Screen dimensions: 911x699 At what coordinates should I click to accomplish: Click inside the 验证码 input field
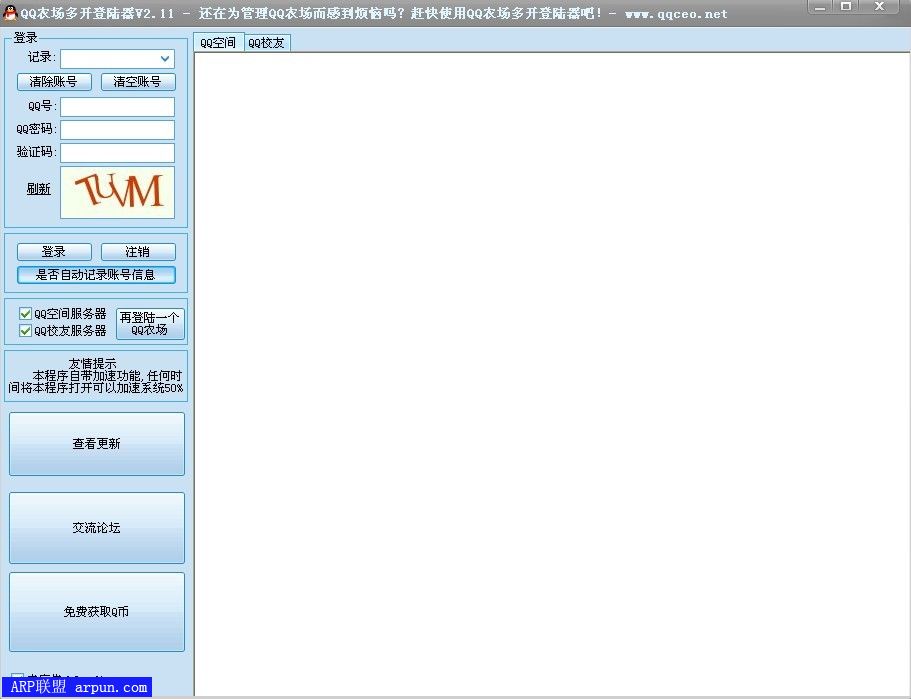coord(117,152)
